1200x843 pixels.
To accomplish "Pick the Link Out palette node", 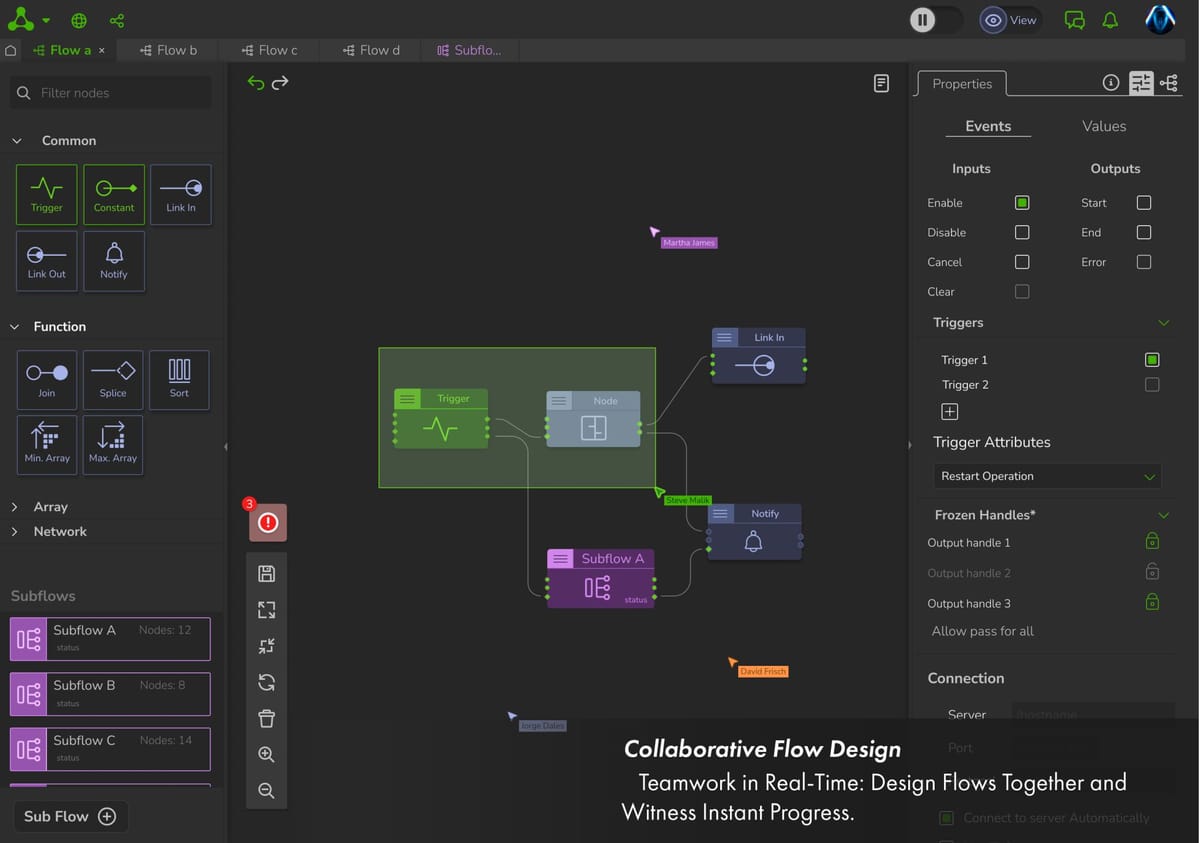I will (x=46, y=261).
